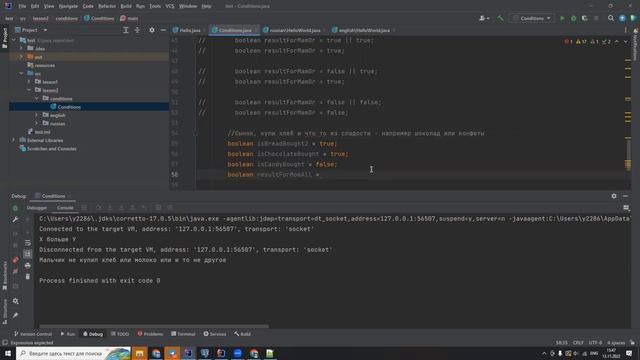
Task: Click the Rerun icon in Debug panel
Action: (x=15, y=208)
